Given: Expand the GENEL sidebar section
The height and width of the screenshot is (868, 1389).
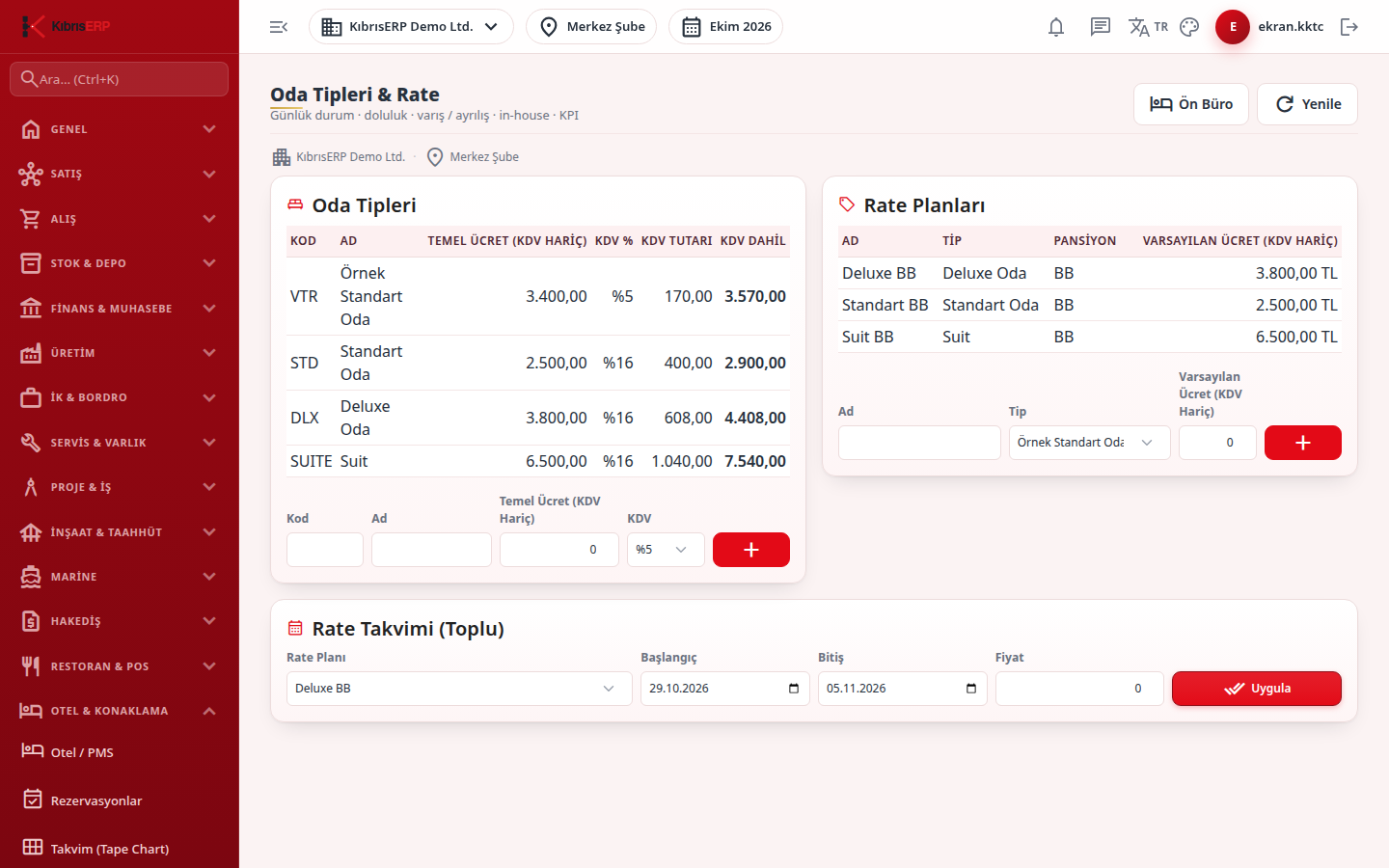Looking at the screenshot, I should [x=120, y=129].
